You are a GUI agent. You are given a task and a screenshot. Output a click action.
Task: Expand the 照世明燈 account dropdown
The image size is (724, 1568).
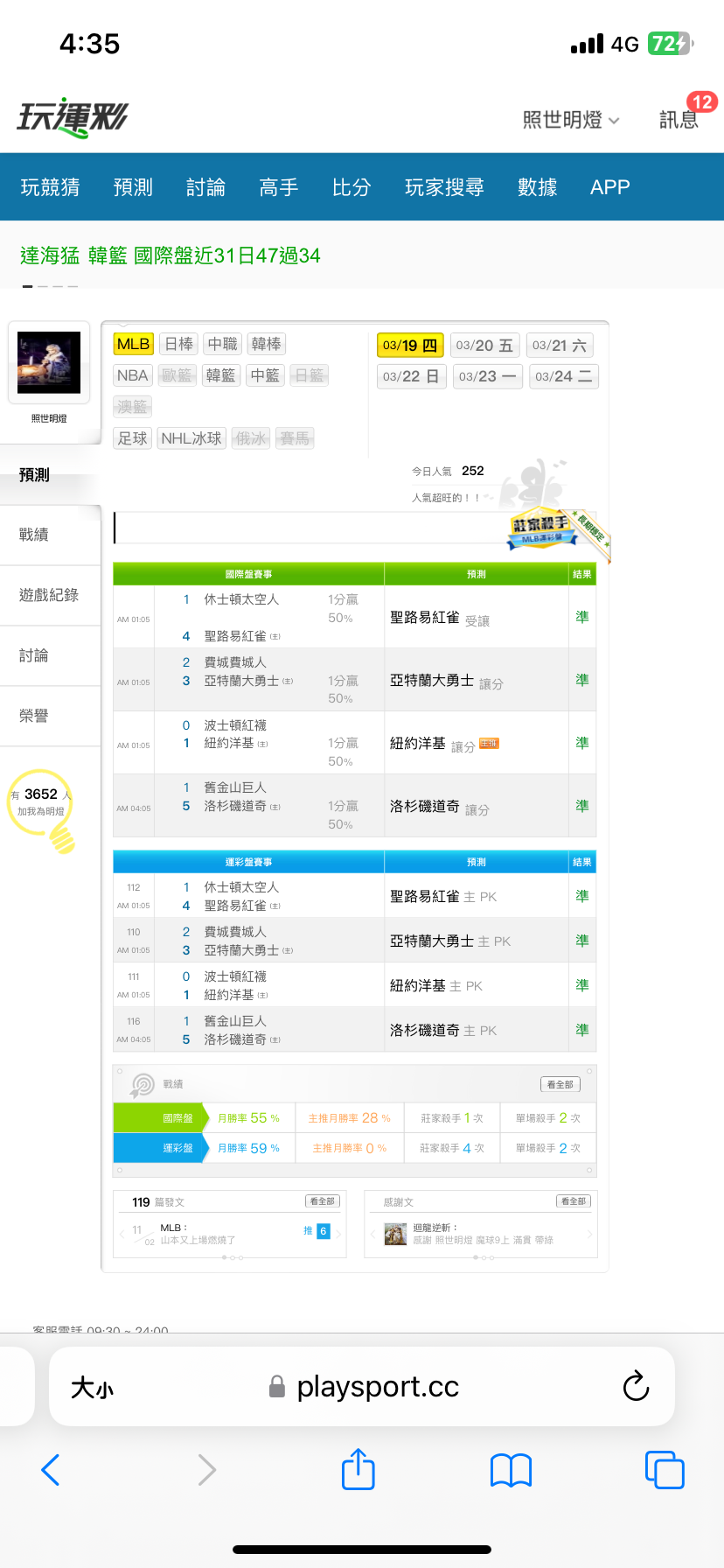click(x=571, y=120)
